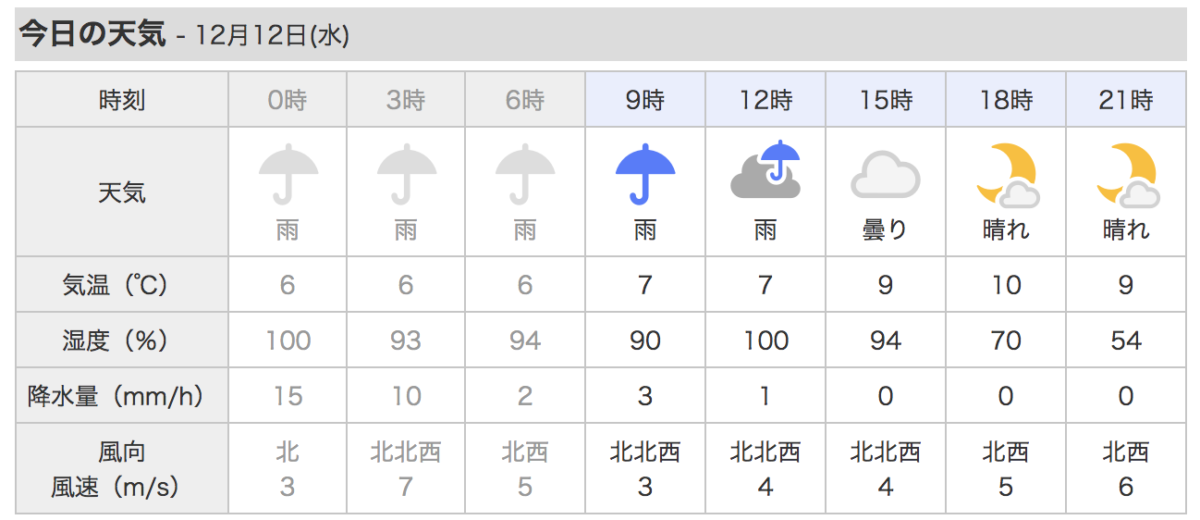Click the gray umbrella icon at 6時
The width and height of the screenshot is (1200, 520).
[x=525, y=174]
